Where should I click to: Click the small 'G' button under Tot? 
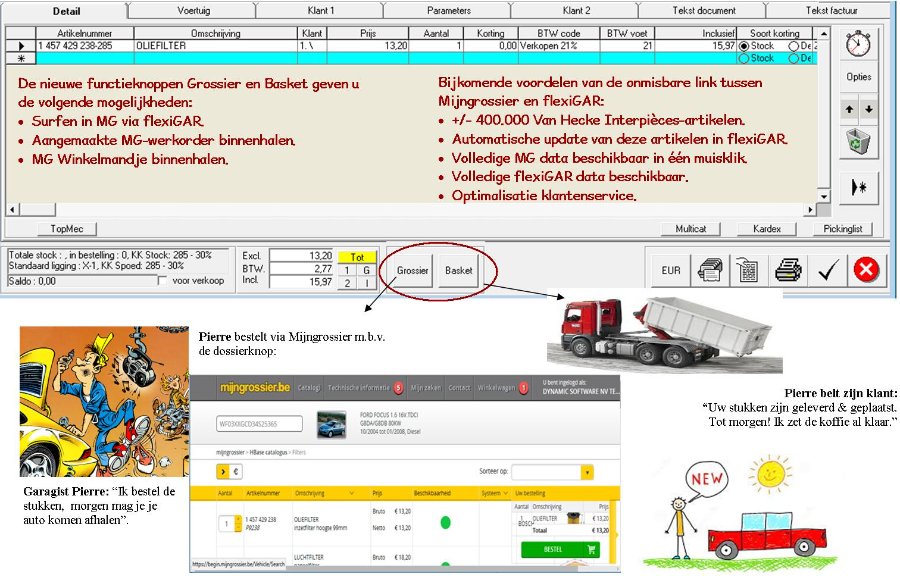(367, 270)
